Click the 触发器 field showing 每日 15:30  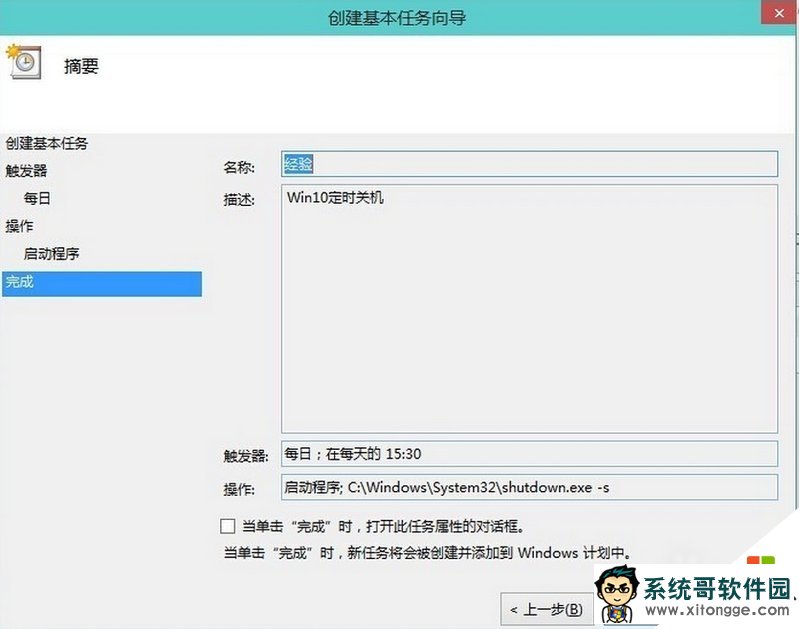click(x=529, y=454)
